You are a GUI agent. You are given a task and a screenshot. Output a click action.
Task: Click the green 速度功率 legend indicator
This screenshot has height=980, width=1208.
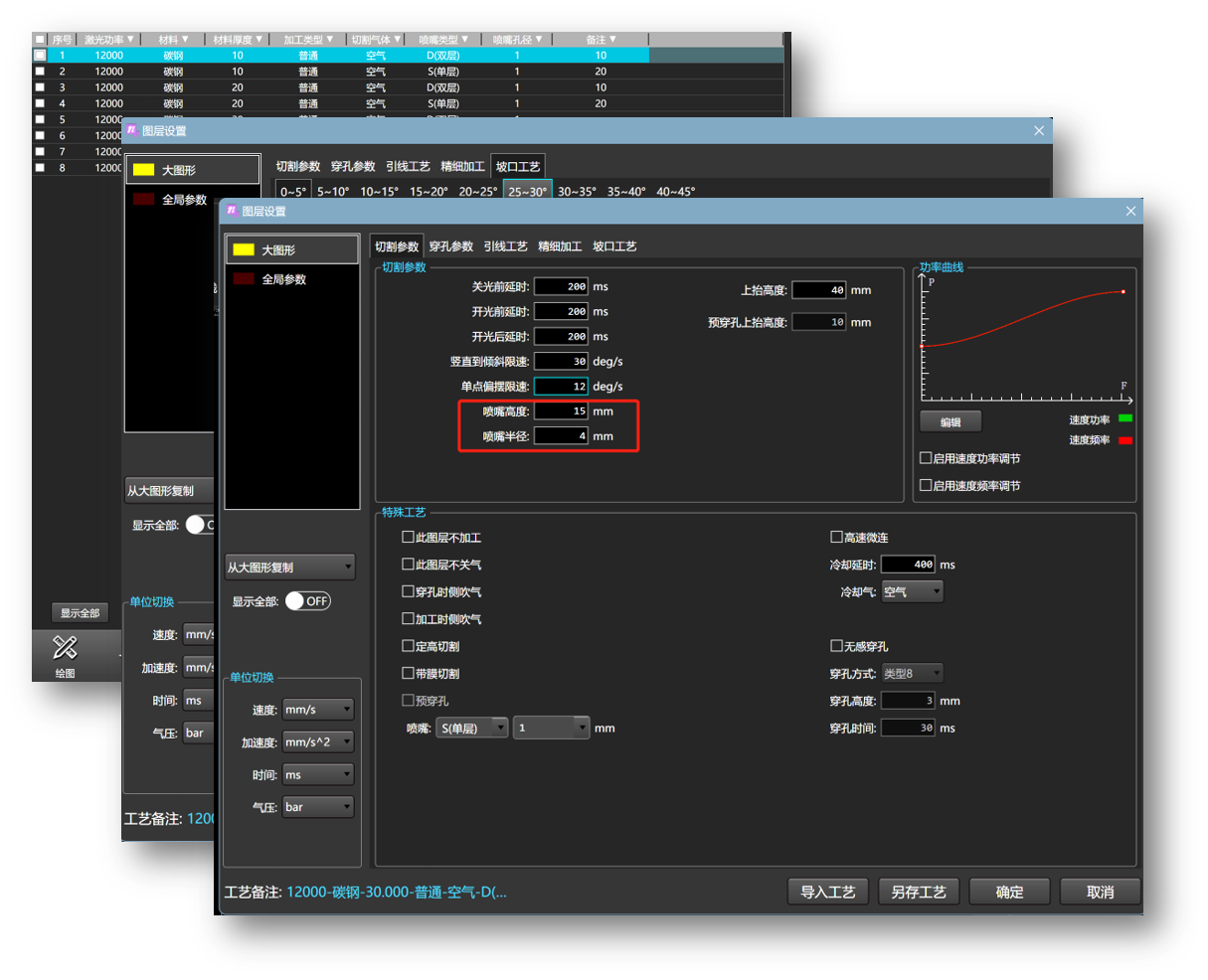click(x=1124, y=419)
